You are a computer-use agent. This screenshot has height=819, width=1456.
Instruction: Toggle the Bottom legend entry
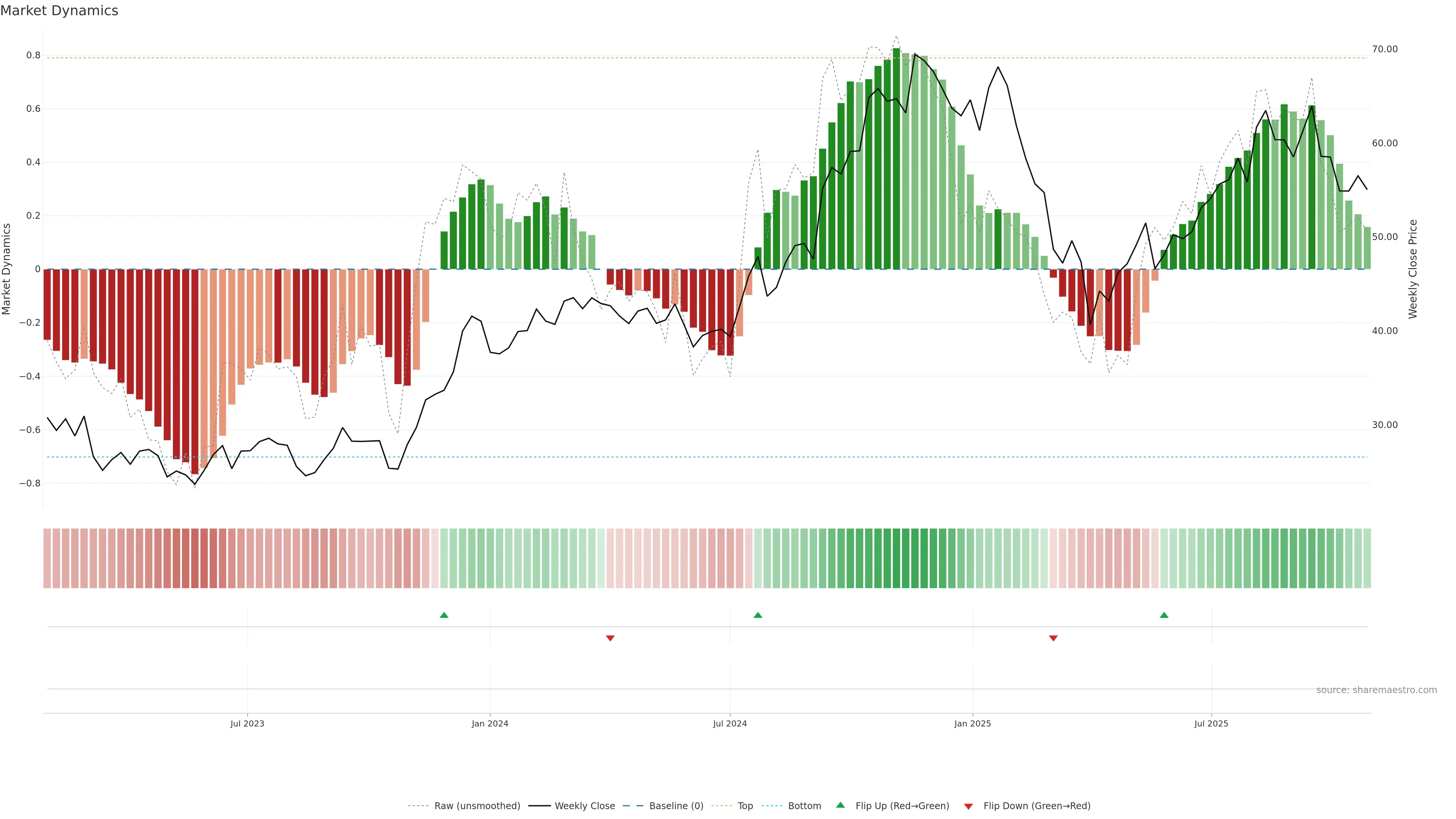pos(804,806)
